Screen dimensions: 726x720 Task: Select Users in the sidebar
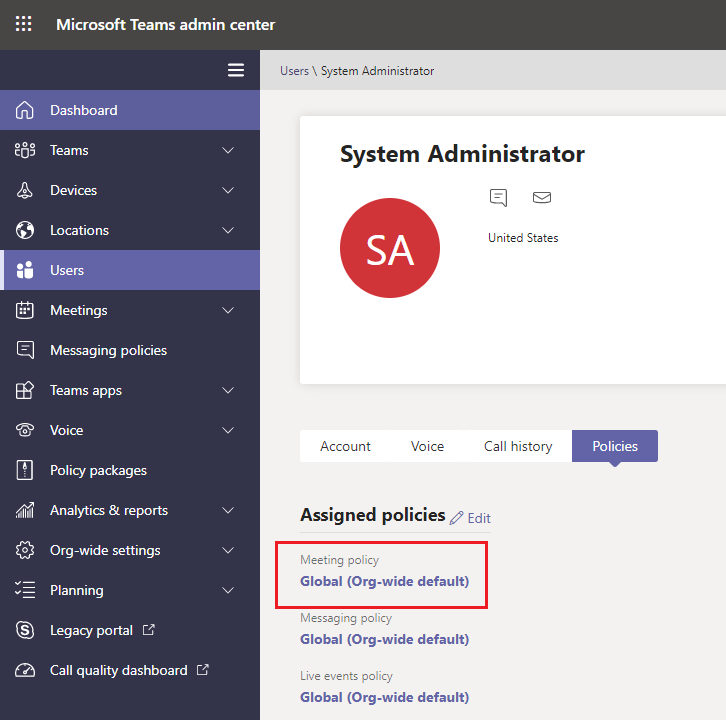[x=130, y=270]
